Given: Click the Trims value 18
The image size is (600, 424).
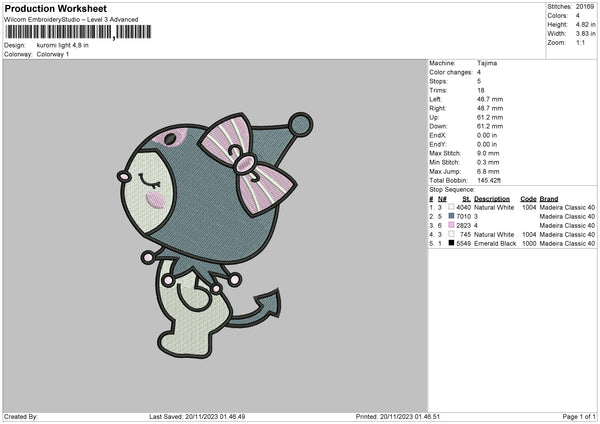Looking at the screenshot, I should [481, 90].
